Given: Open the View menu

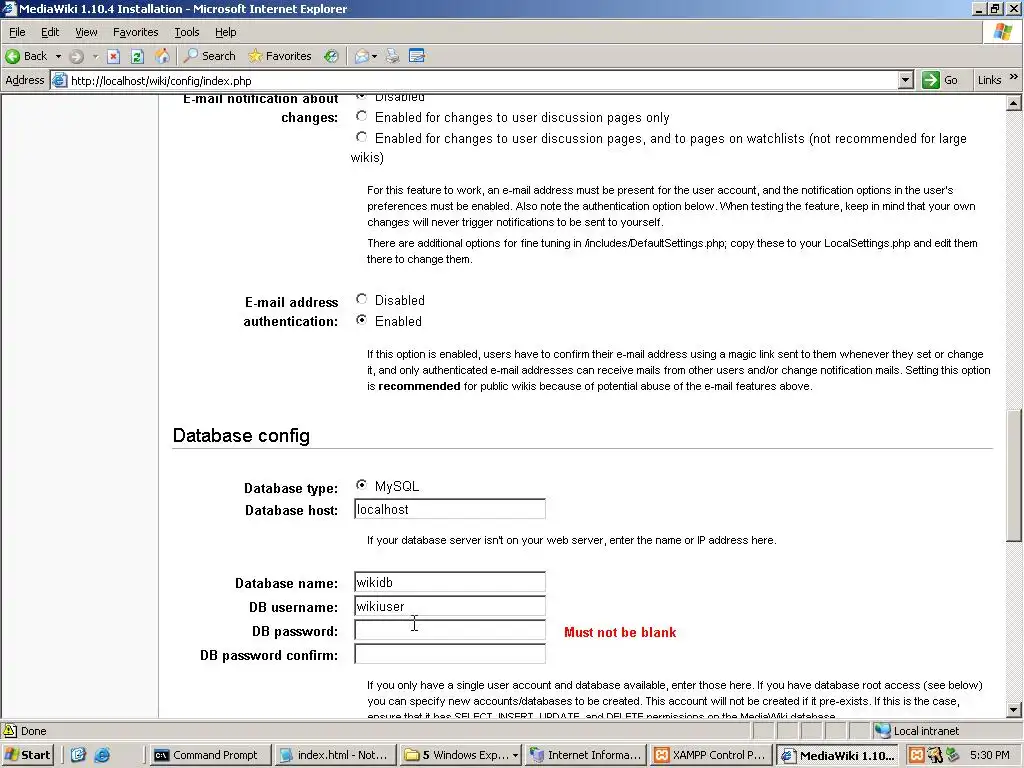Looking at the screenshot, I should point(86,32).
